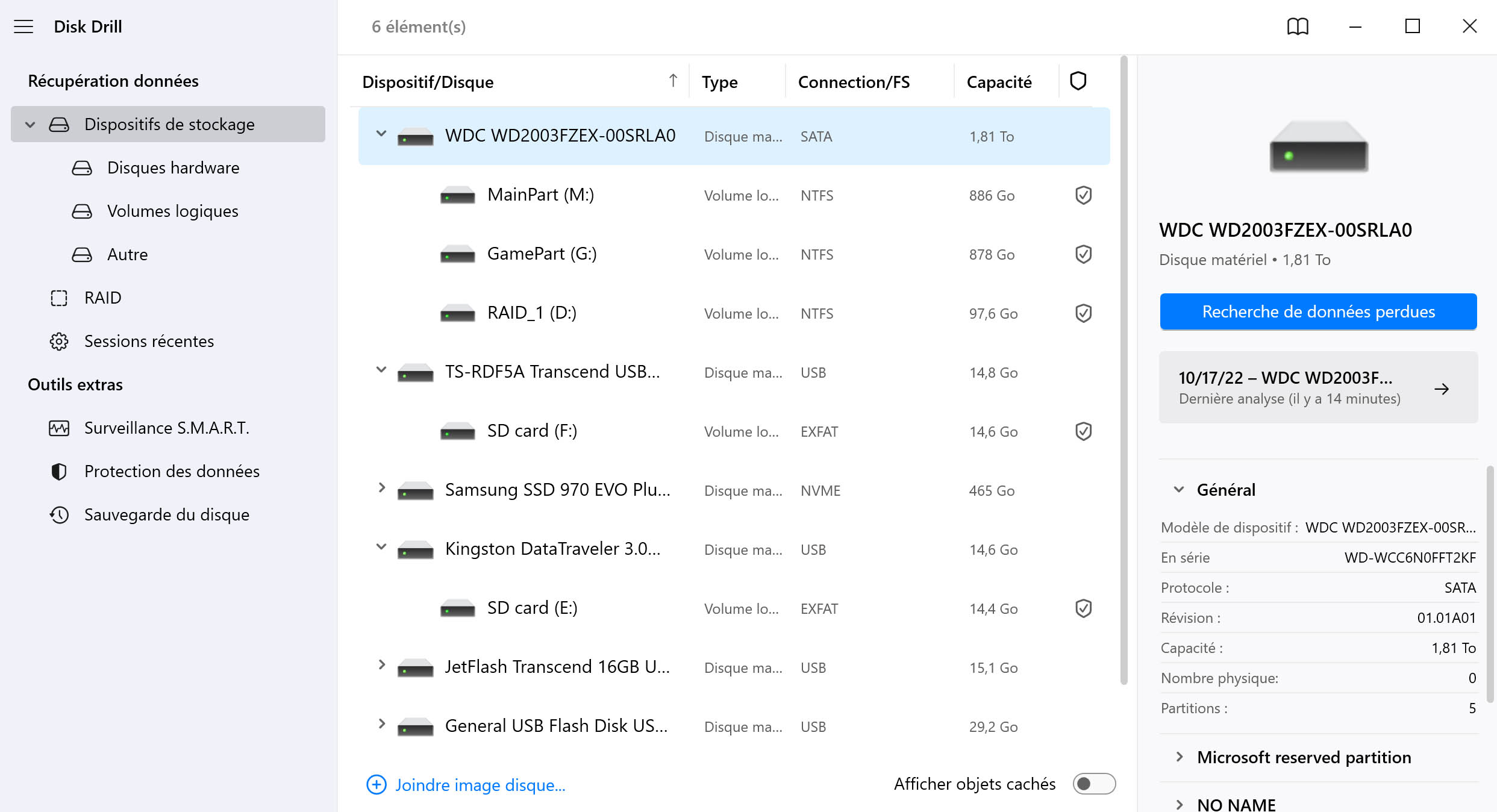
Task: Click shield icon for MainPart (M:)
Action: click(1083, 195)
